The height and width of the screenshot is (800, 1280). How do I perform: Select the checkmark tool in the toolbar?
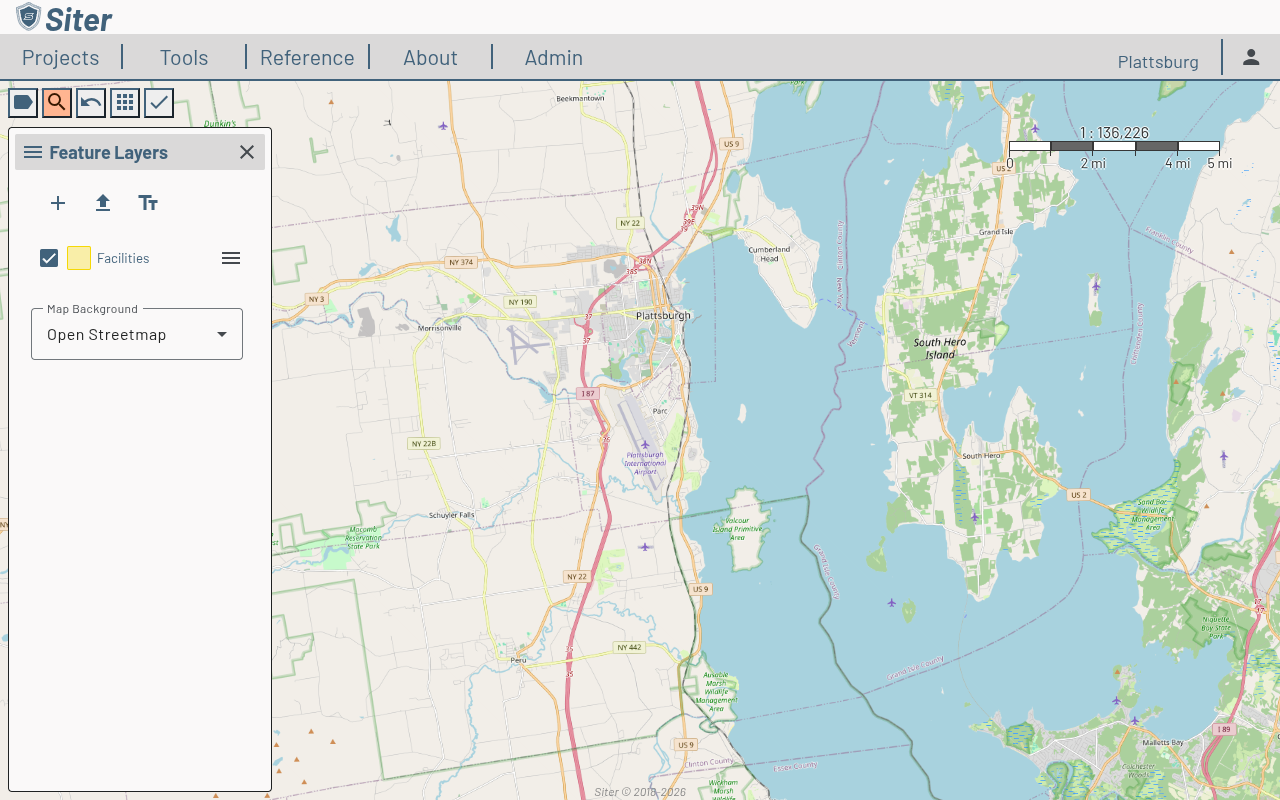[x=158, y=102]
